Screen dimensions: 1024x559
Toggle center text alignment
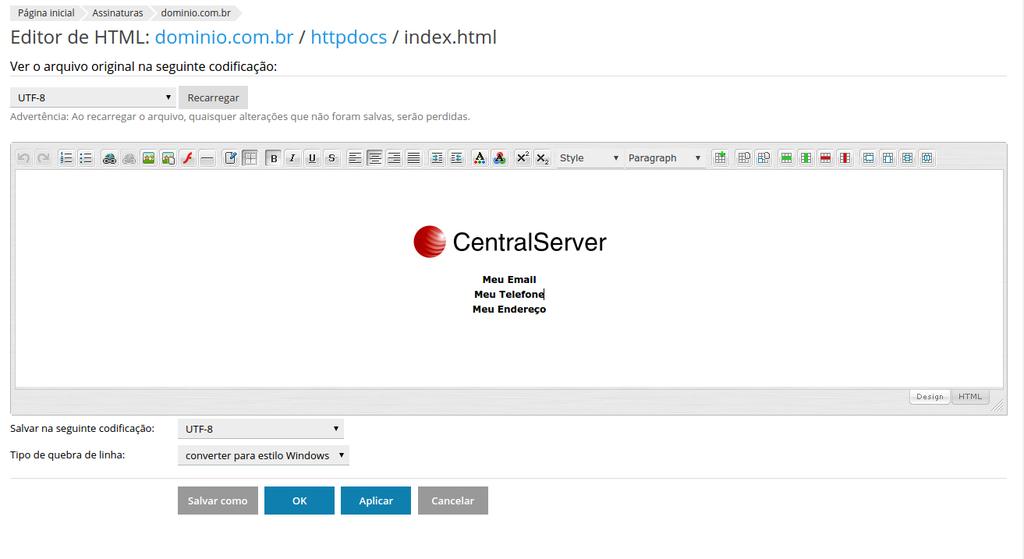[x=374, y=158]
